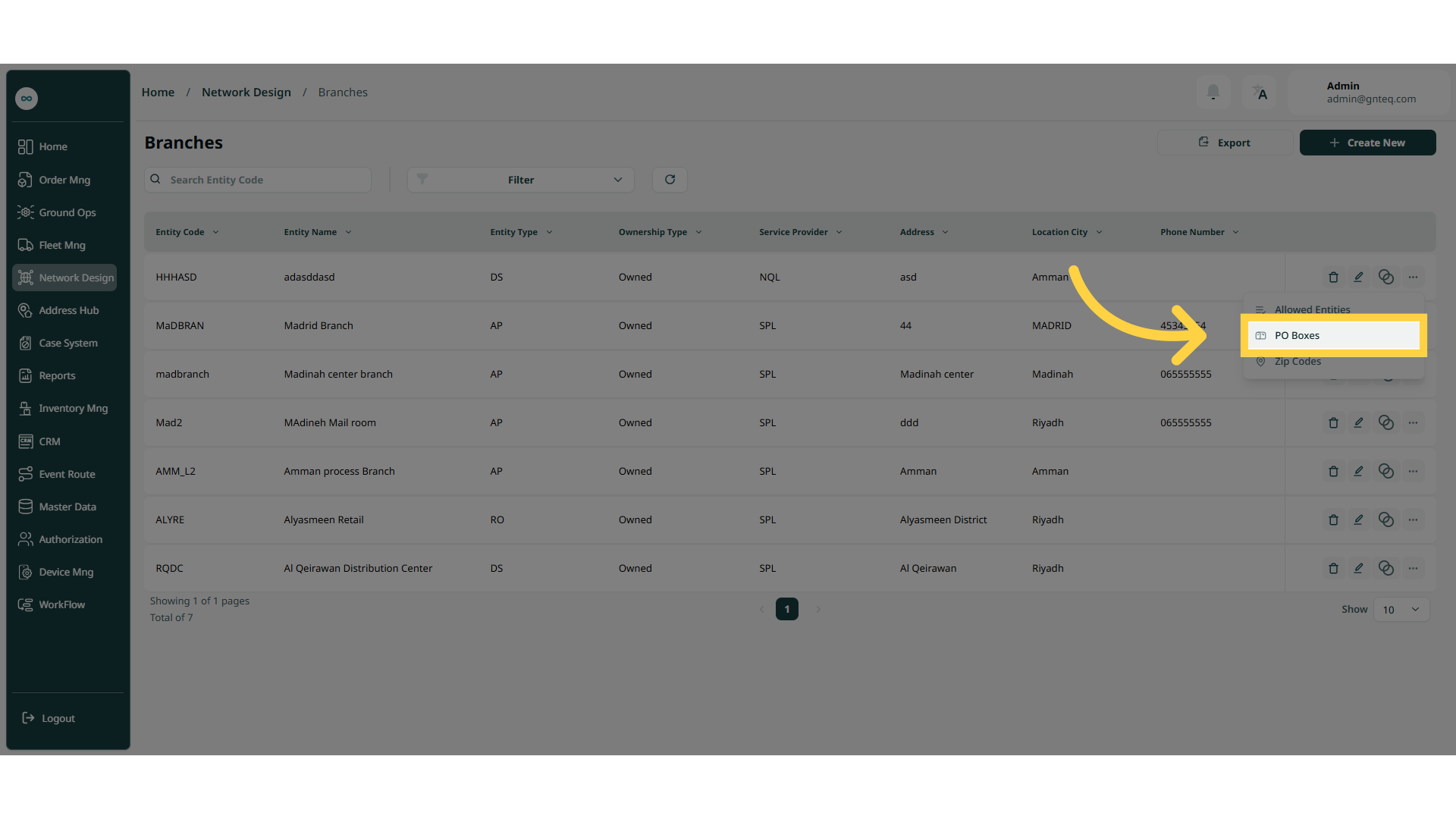Click the app logo in sidebar

point(27,99)
